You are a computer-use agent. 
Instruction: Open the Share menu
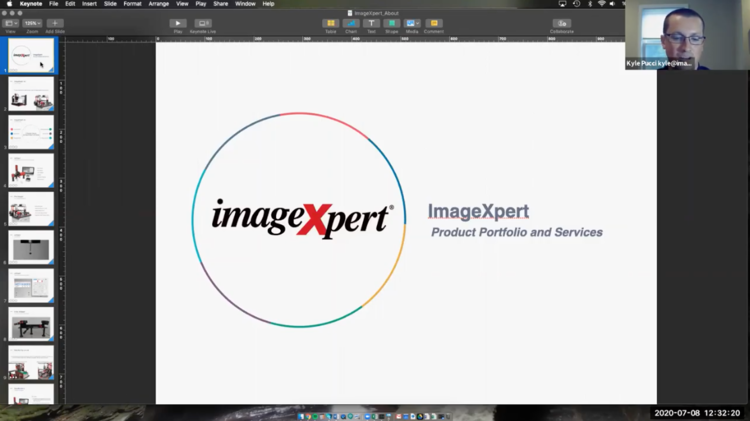(221, 4)
